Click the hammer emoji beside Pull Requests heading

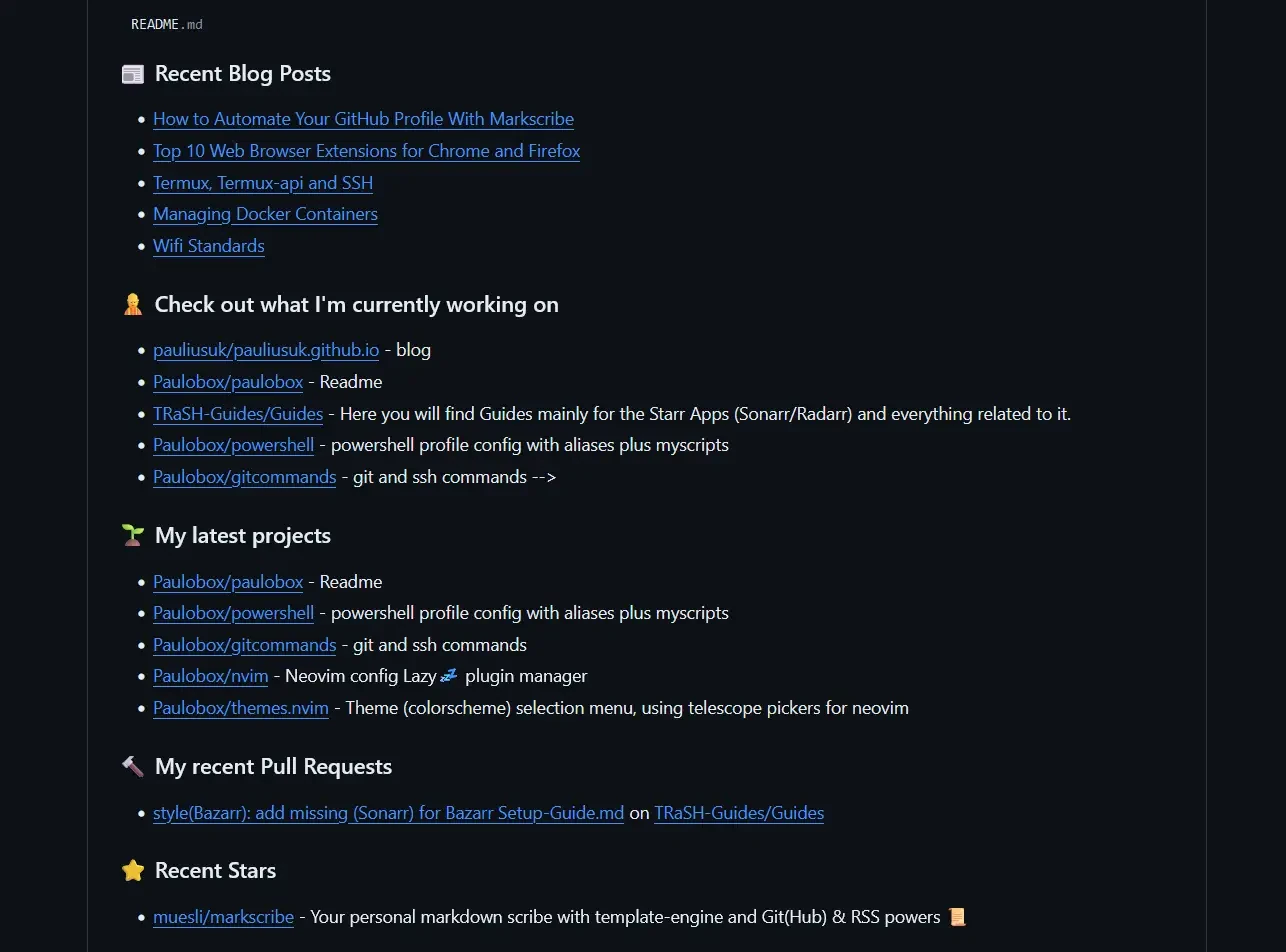133,767
